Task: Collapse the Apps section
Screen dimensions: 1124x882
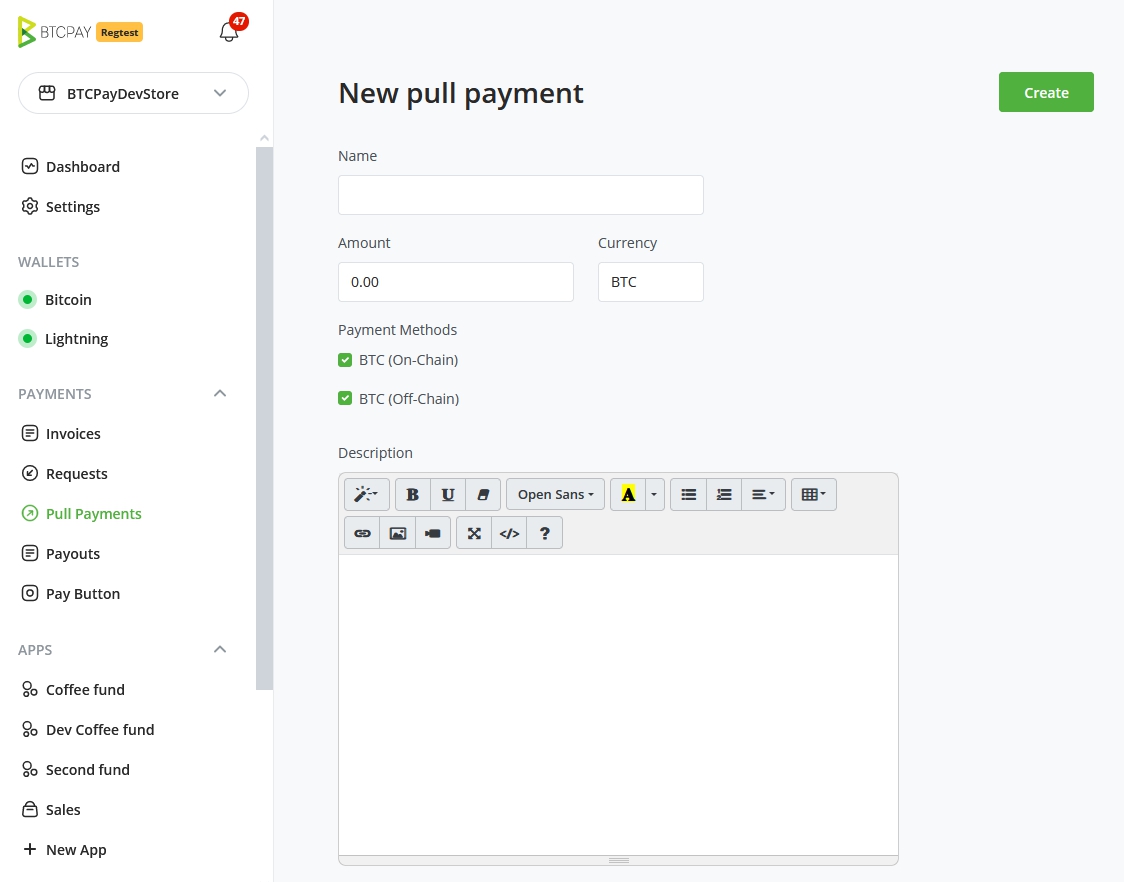Action: click(x=220, y=650)
